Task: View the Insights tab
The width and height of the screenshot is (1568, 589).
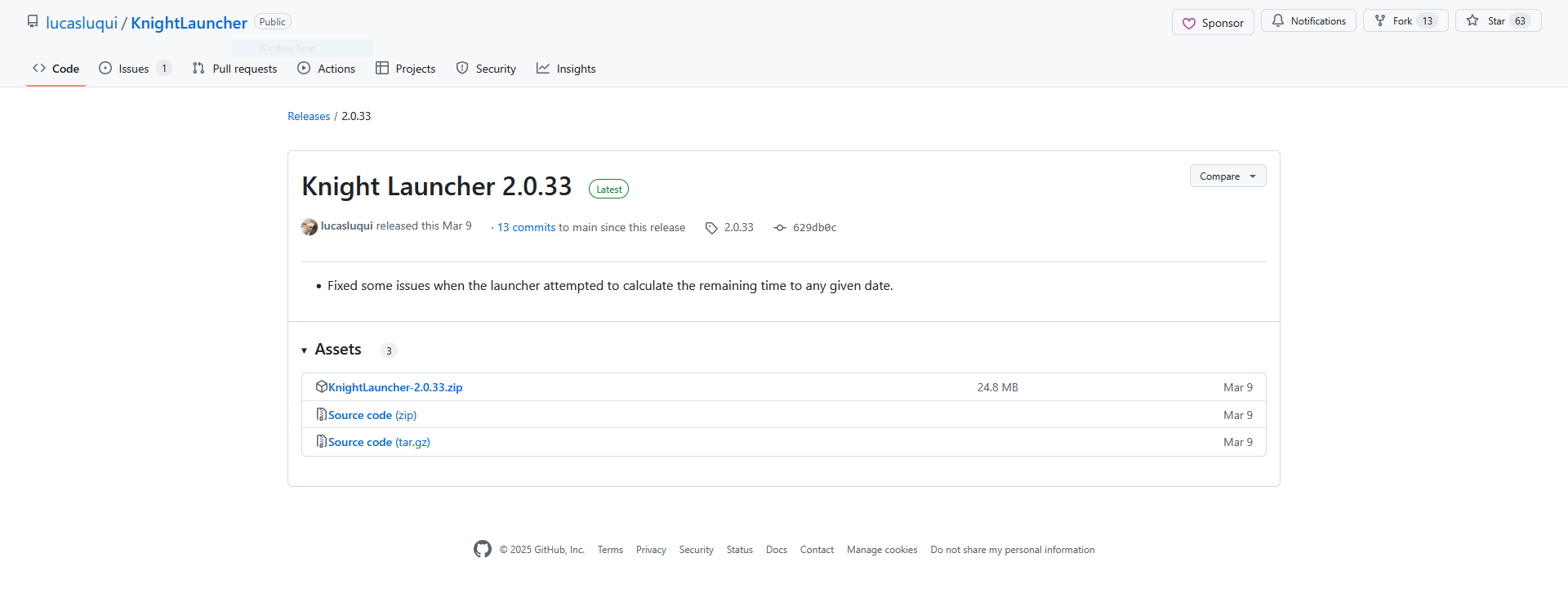Action: 566,69
